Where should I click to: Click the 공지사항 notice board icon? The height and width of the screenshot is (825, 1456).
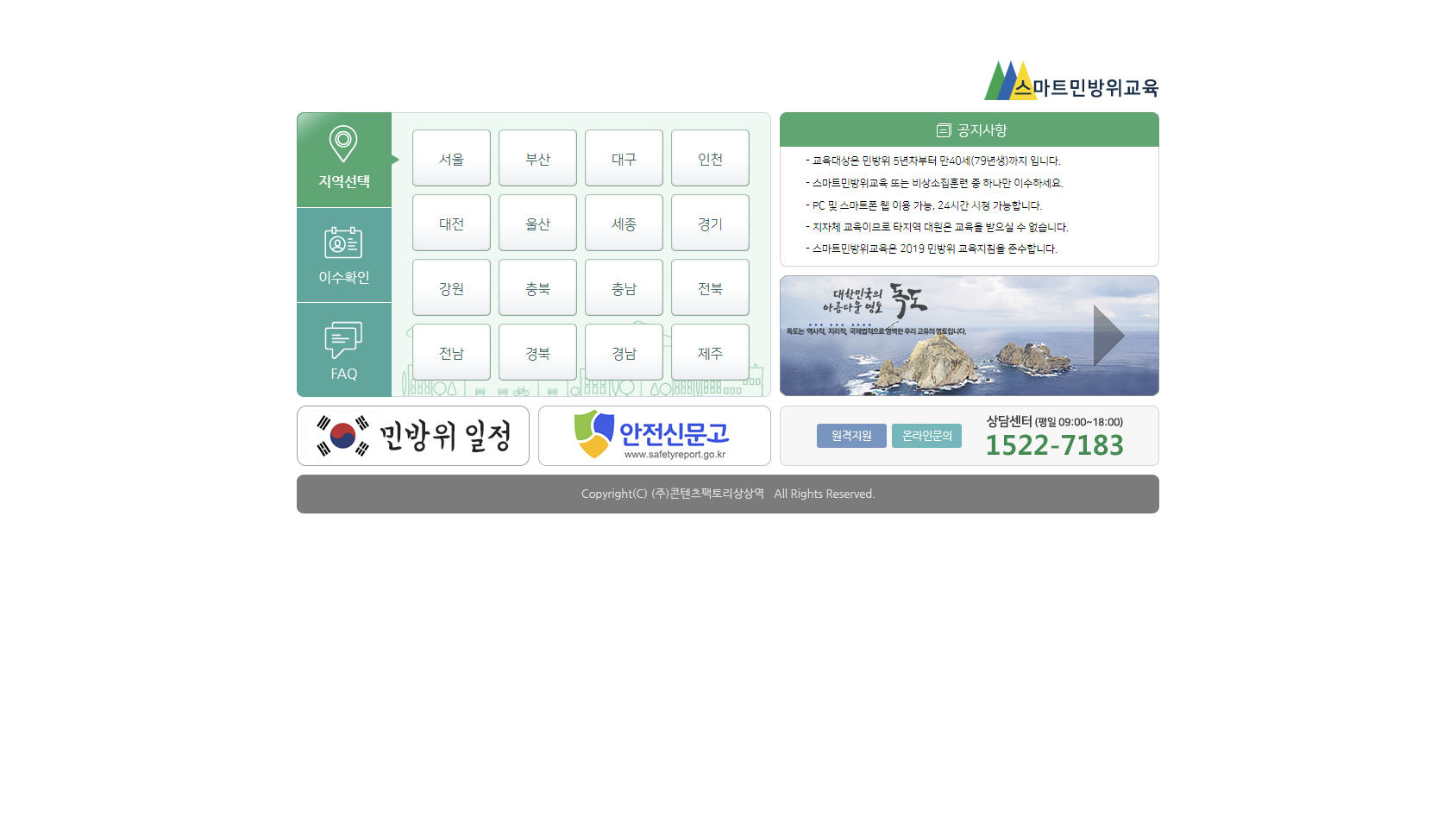tap(941, 129)
